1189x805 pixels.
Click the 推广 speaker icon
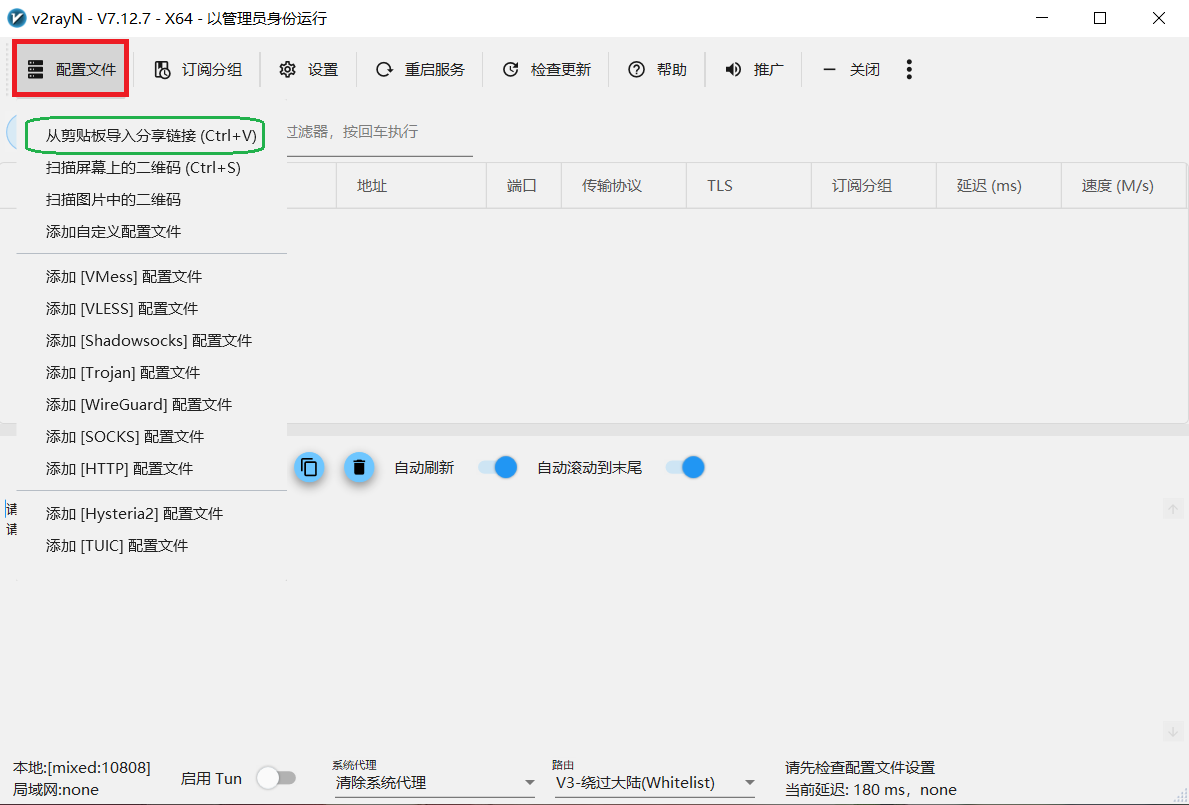coord(733,69)
